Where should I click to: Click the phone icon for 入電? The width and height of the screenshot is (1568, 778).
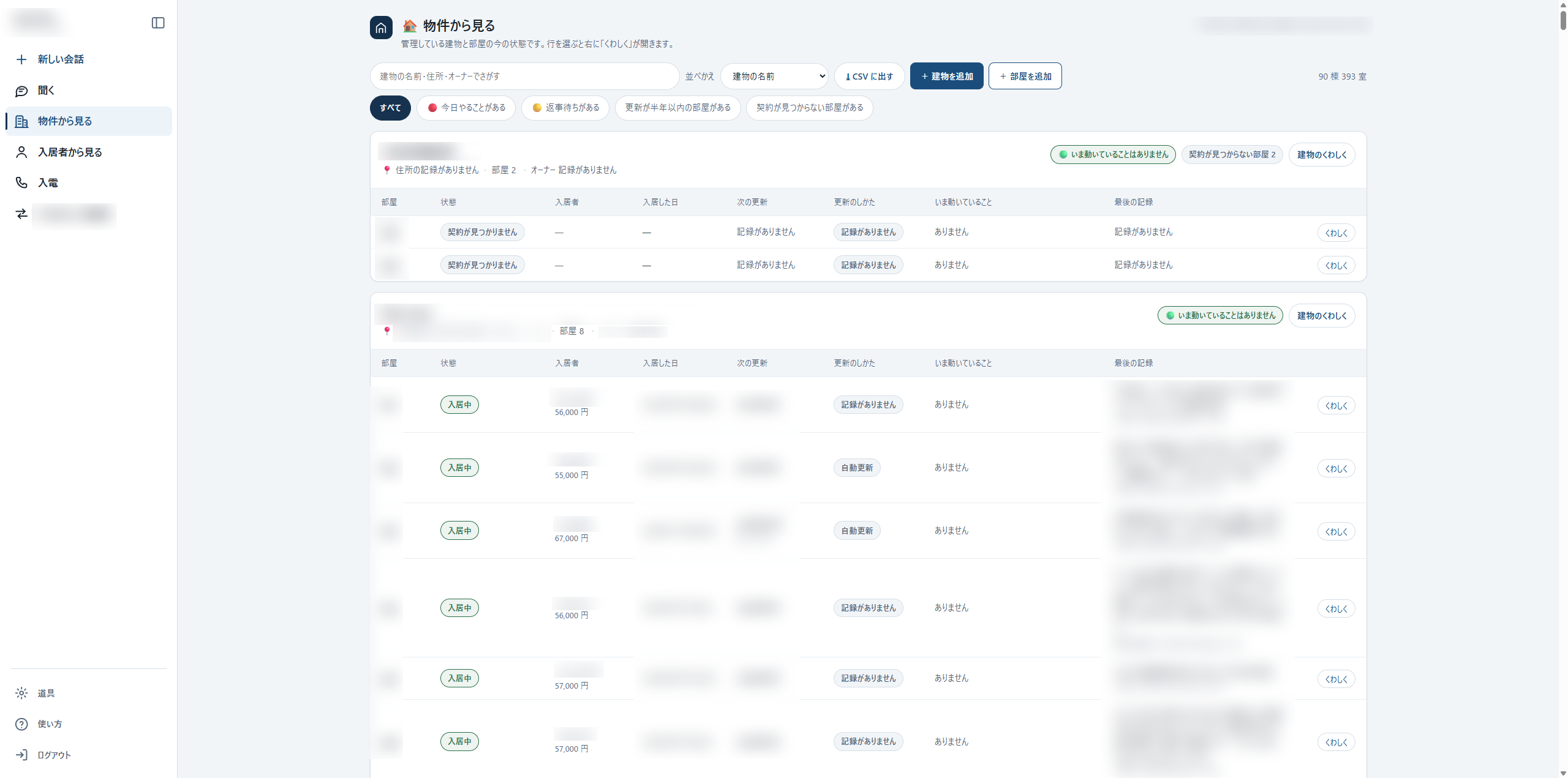point(21,182)
